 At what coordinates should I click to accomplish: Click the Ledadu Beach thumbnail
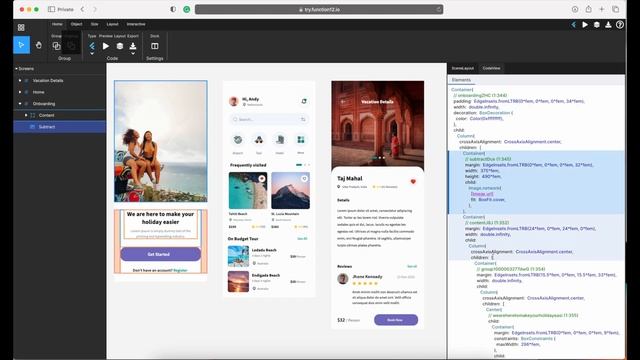click(x=238, y=256)
